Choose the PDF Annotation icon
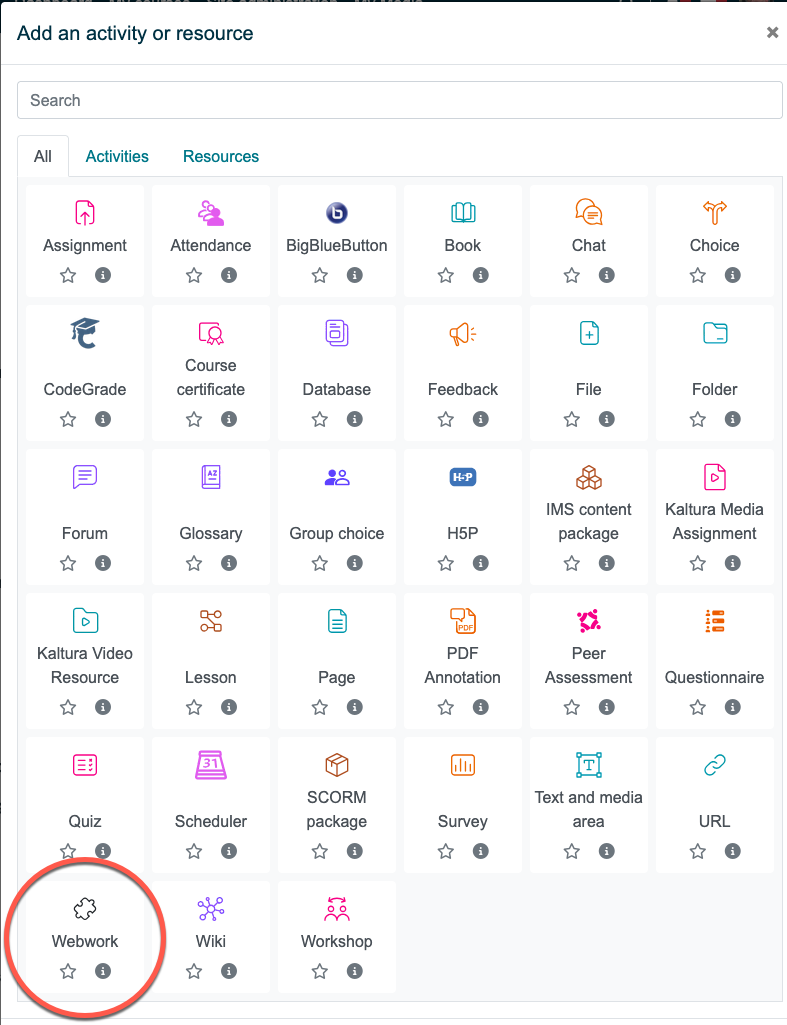The height and width of the screenshot is (1025, 787). point(463,621)
